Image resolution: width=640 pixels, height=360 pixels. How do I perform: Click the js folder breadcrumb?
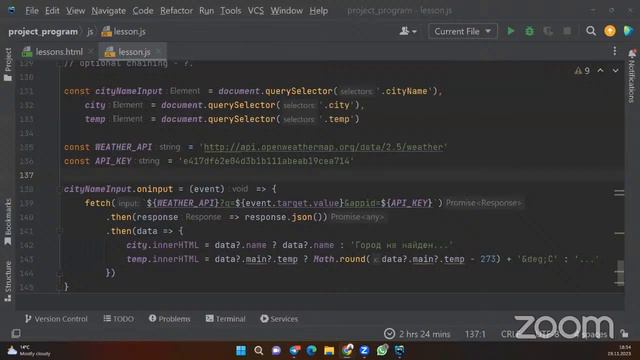90,31
